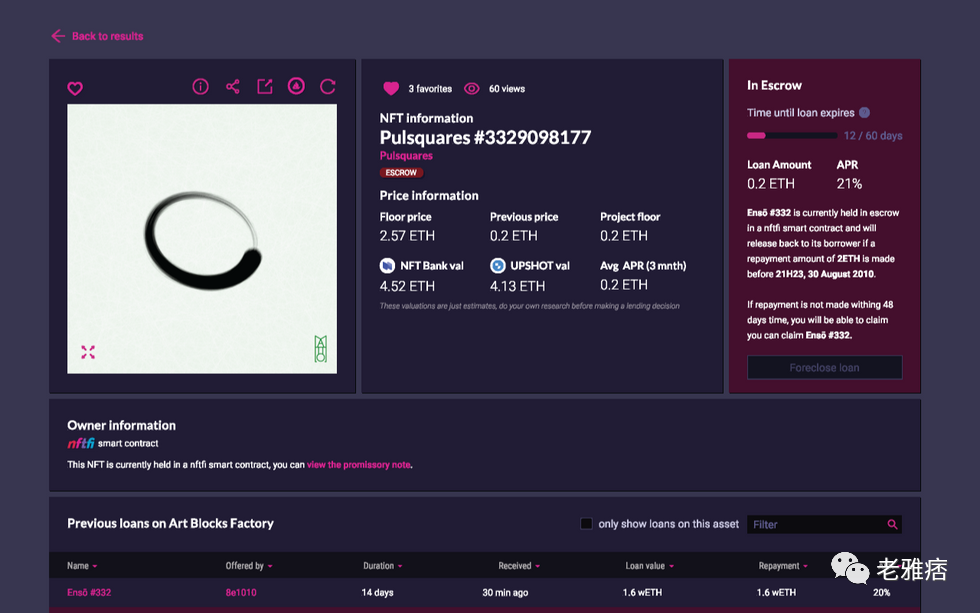Image resolution: width=980 pixels, height=613 pixels.
Task: Sort loans table by Offered by column
Action: click(249, 566)
